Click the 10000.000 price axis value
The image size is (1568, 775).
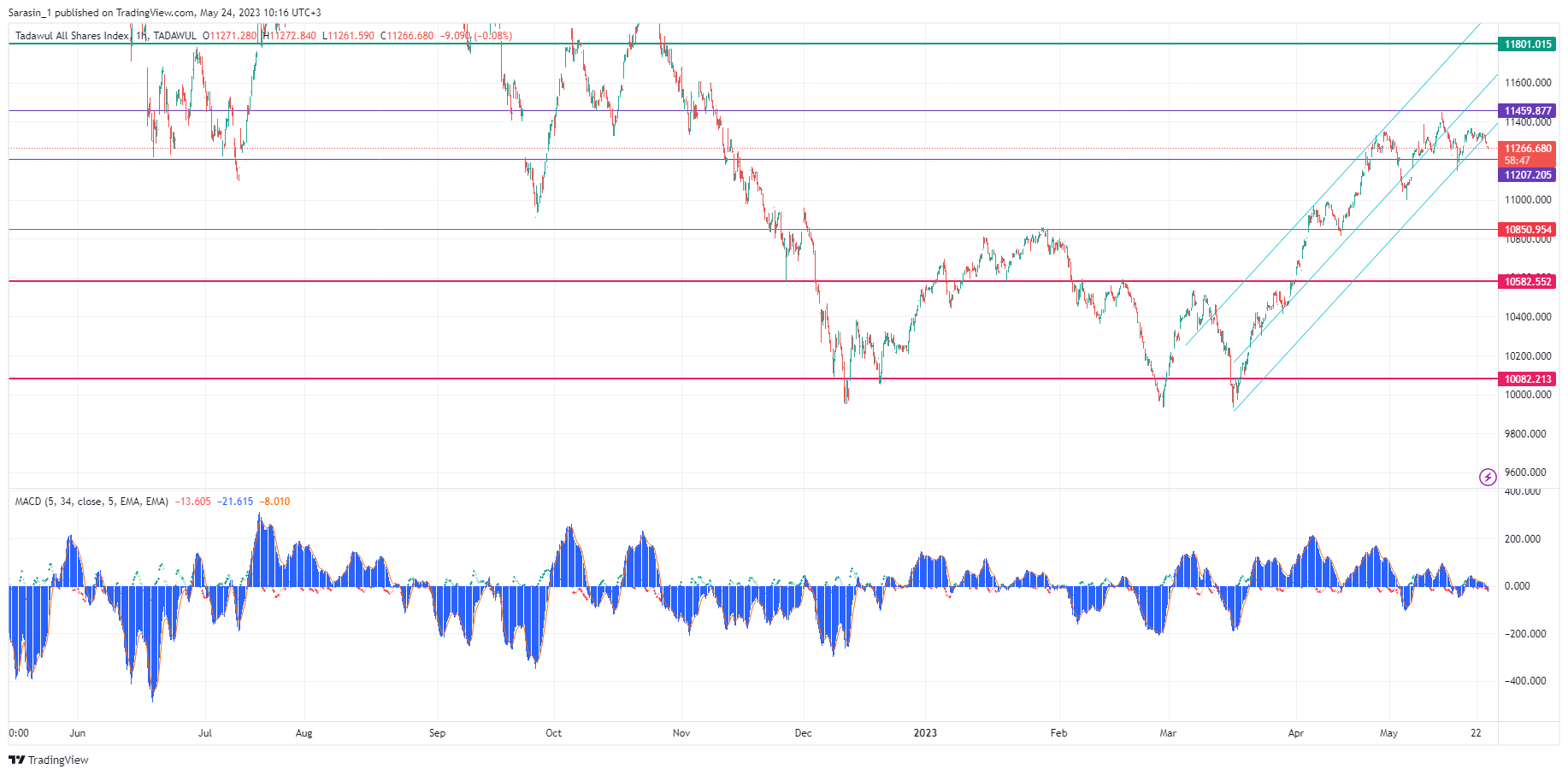click(x=1528, y=395)
